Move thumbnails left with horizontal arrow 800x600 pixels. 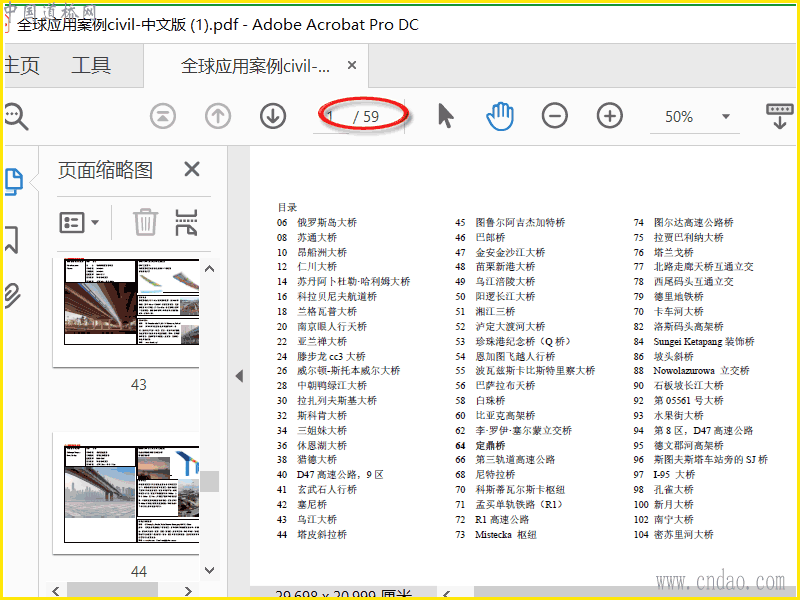point(56,591)
